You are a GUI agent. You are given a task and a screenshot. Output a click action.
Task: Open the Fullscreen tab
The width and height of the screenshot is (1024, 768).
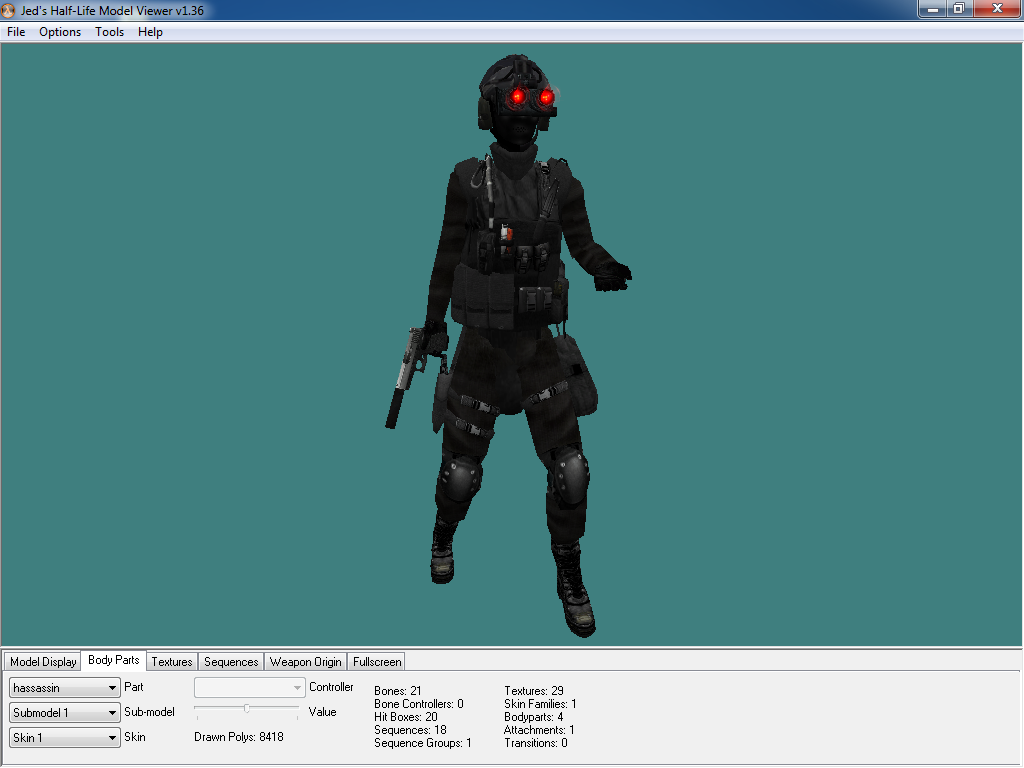coord(377,662)
